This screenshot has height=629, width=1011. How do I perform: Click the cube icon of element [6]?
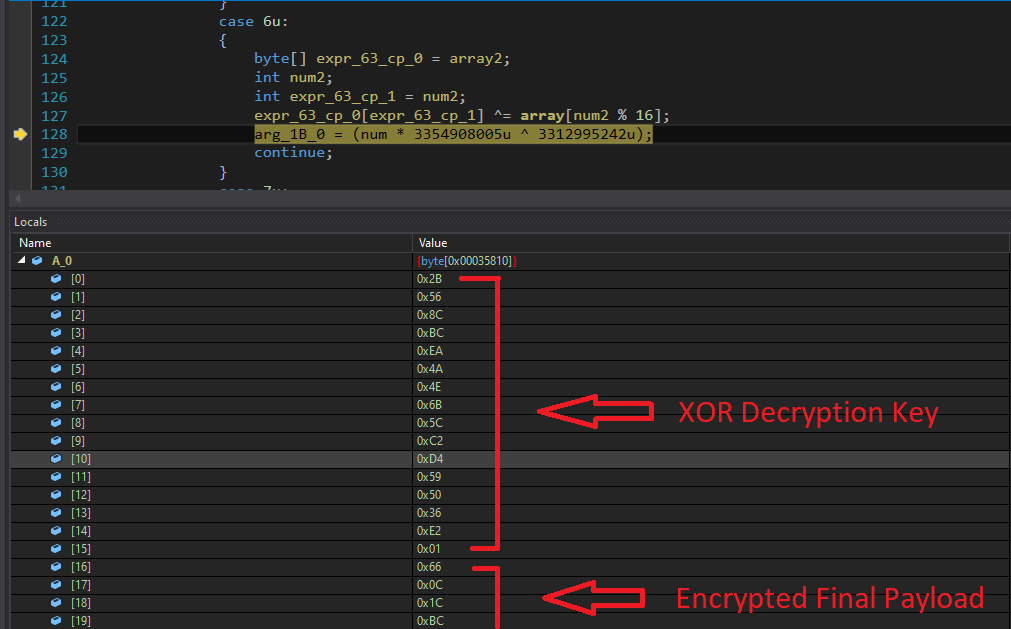[x=56, y=387]
